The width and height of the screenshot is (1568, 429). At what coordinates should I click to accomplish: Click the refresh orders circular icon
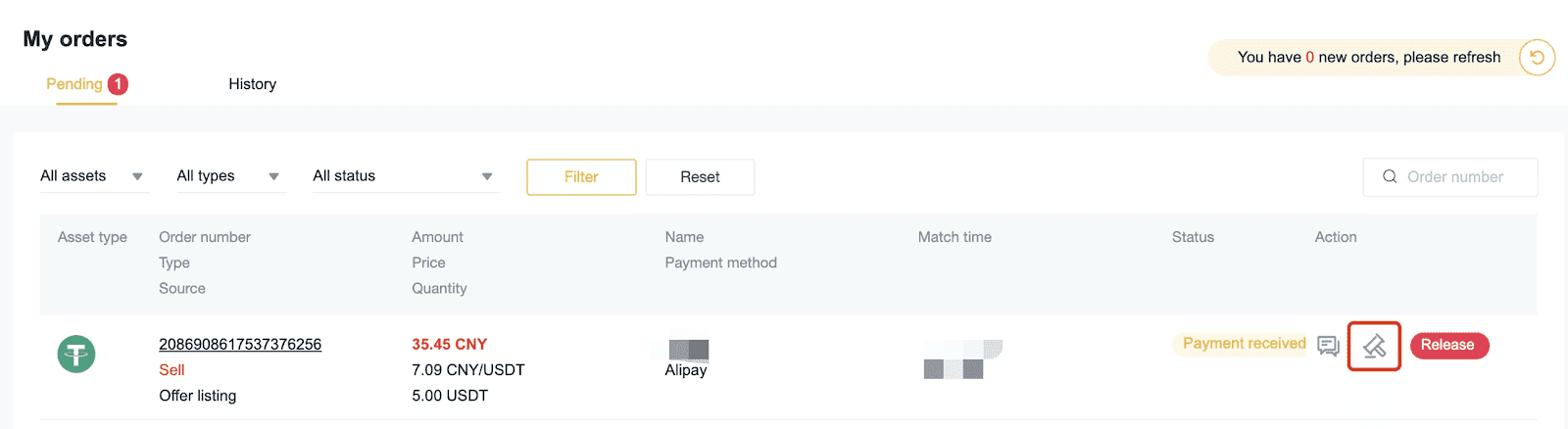click(1537, 58)
